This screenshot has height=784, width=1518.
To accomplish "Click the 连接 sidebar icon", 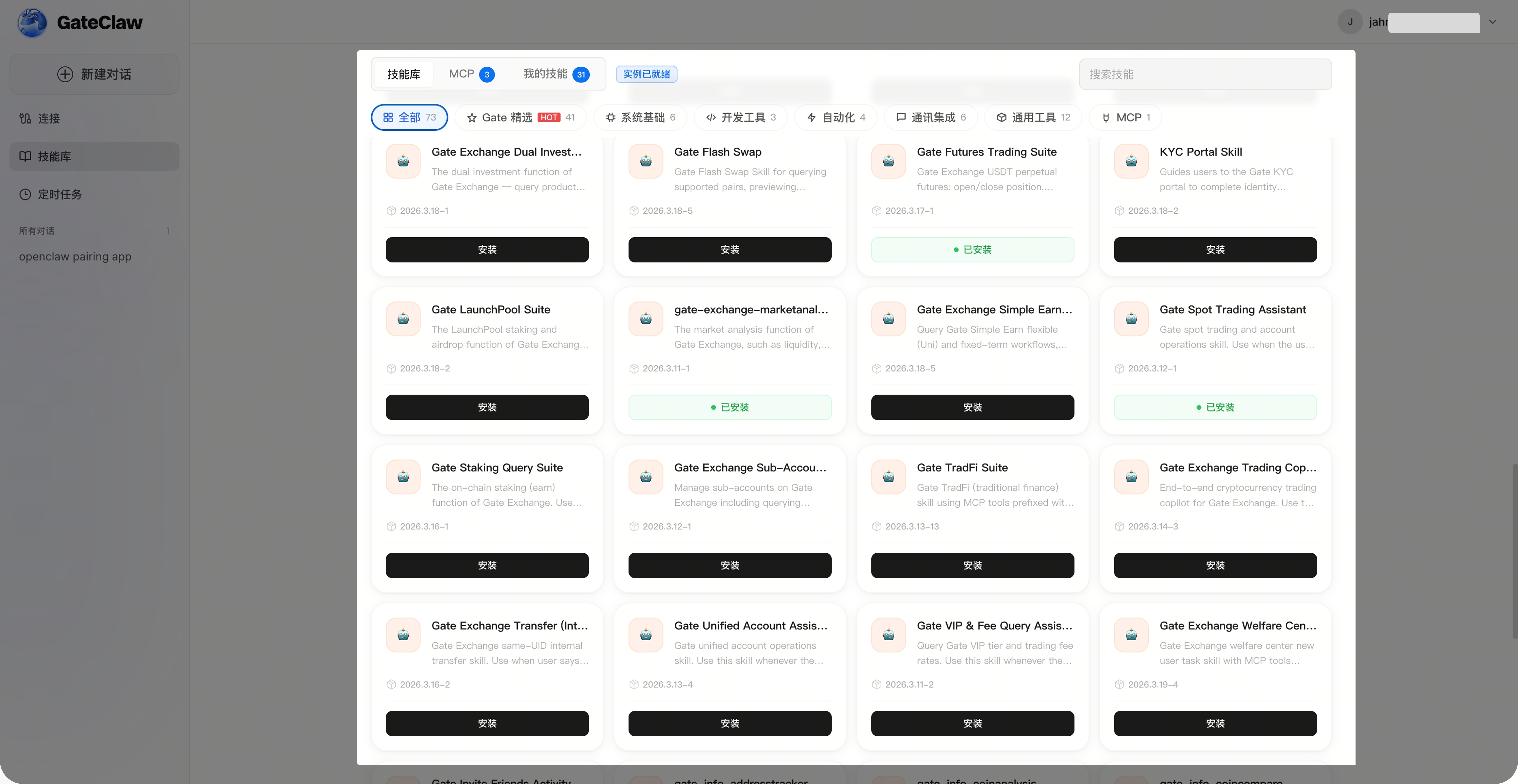I will pyautogui.click(x=25, y=118).
